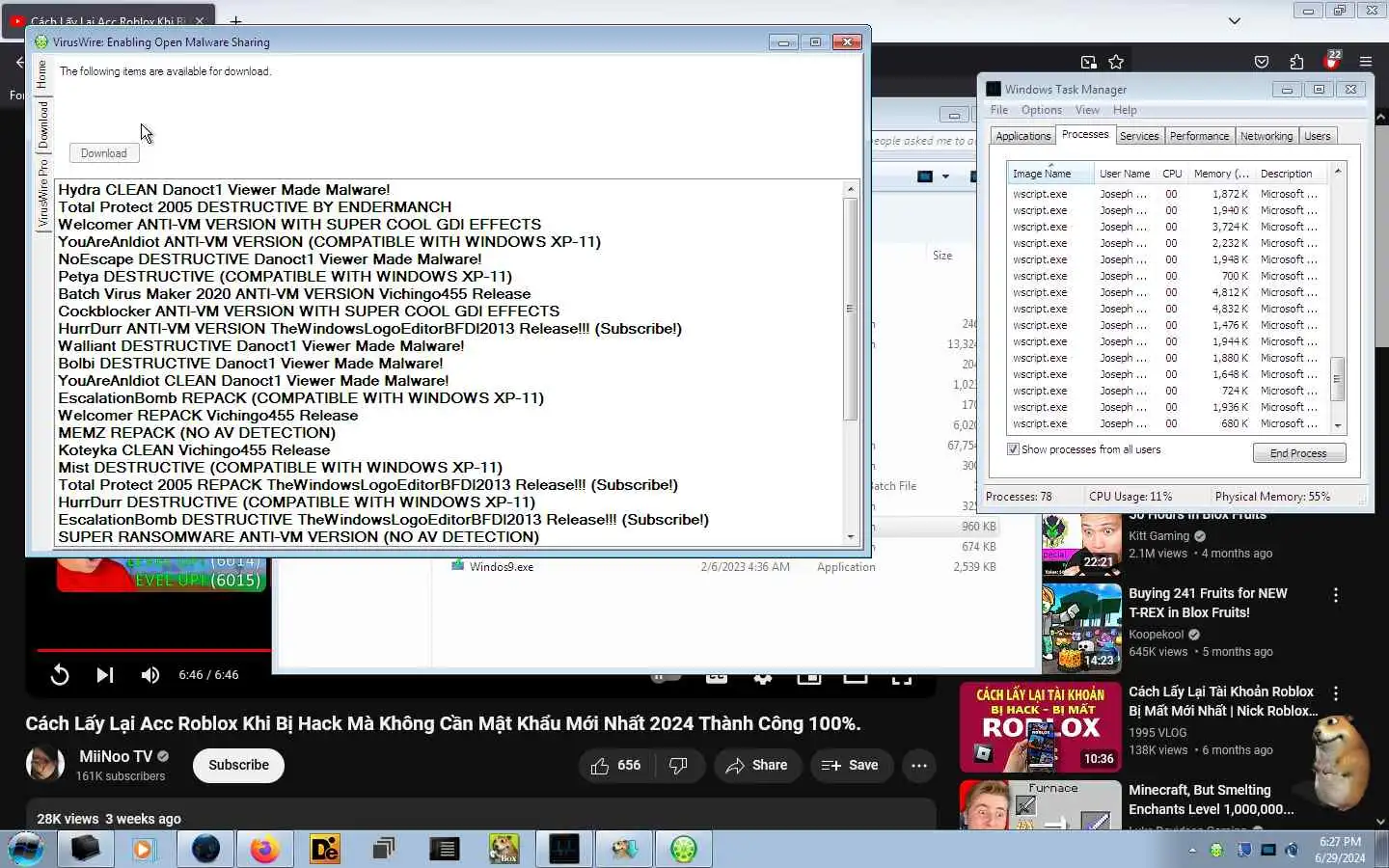Select Koteyka CLEAN Vichingo455 Release list item

[194, 450]
